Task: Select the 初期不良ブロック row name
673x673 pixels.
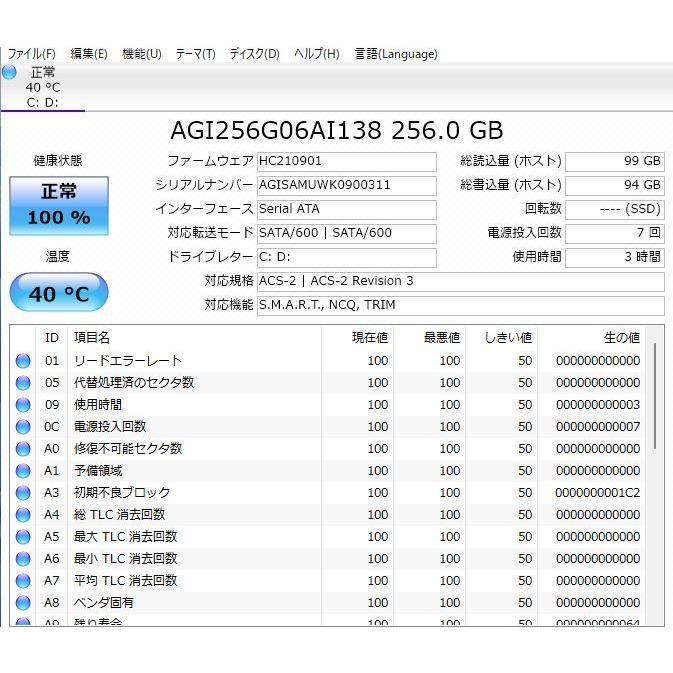Action: (x=122, y=493)
